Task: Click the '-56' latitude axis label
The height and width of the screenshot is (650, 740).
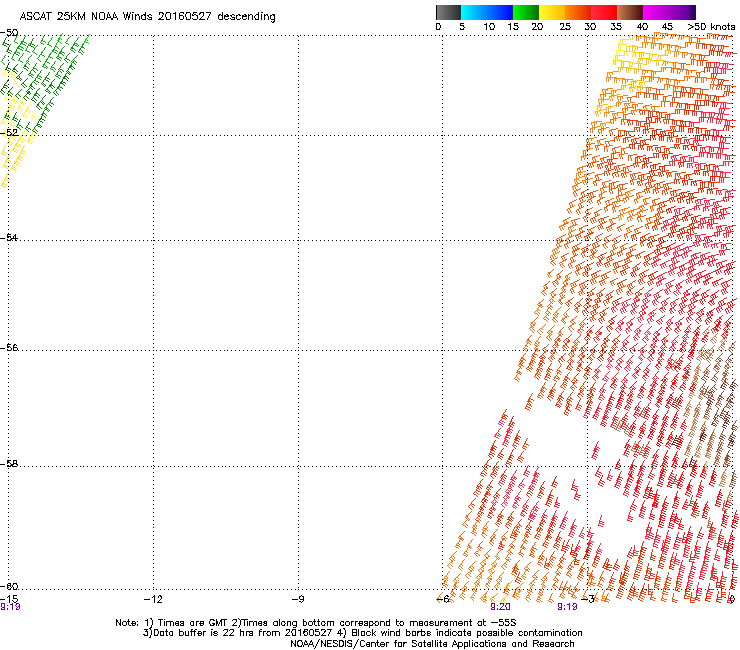Action: click(x=9, y=348)
